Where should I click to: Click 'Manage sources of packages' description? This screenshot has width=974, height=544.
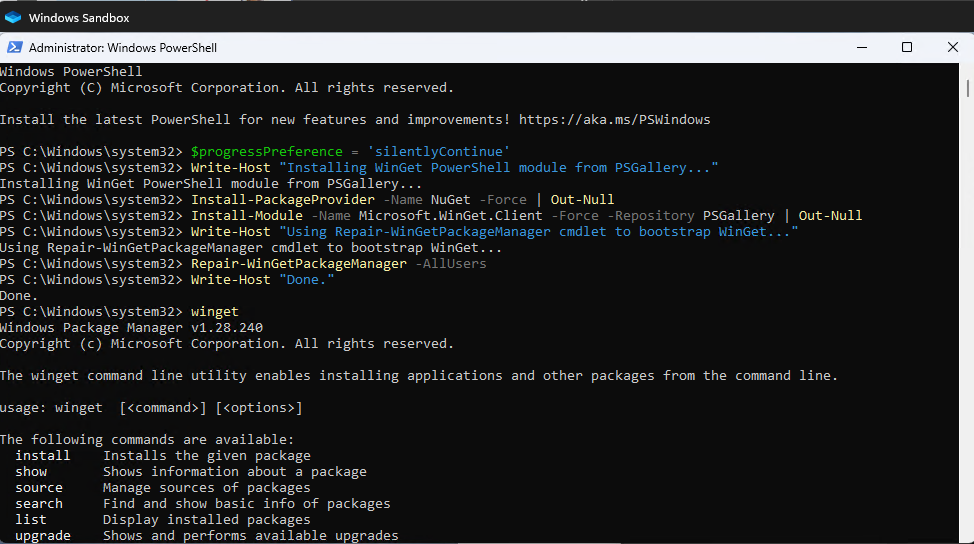[207, 487]
